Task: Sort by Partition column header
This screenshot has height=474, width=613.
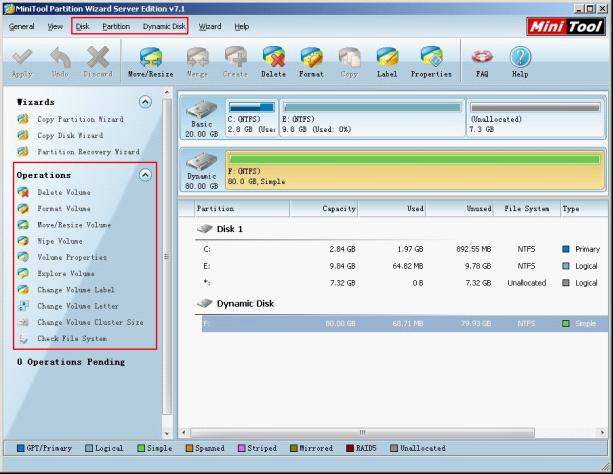Action: pyautogui.click(x=242, y=208)
